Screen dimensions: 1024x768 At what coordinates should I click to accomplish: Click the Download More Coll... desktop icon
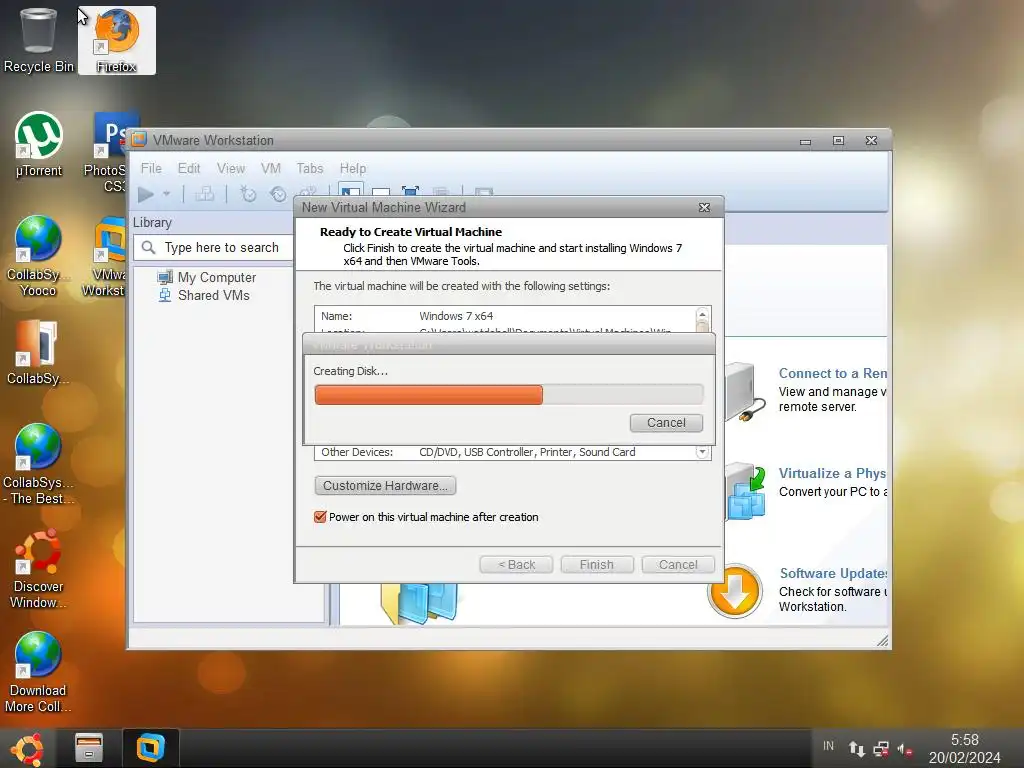(x=38, y=672)
